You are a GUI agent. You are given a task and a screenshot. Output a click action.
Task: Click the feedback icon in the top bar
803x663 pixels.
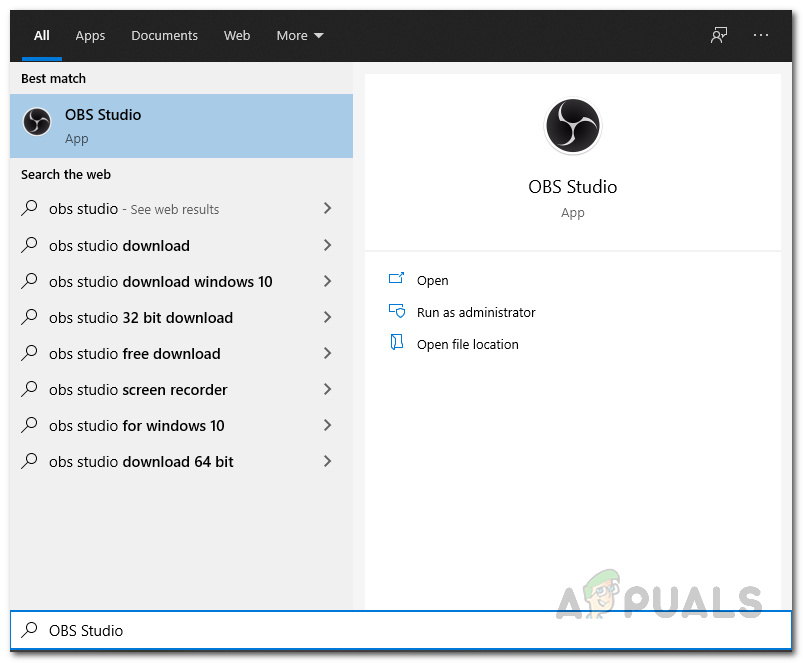[719, 35]
